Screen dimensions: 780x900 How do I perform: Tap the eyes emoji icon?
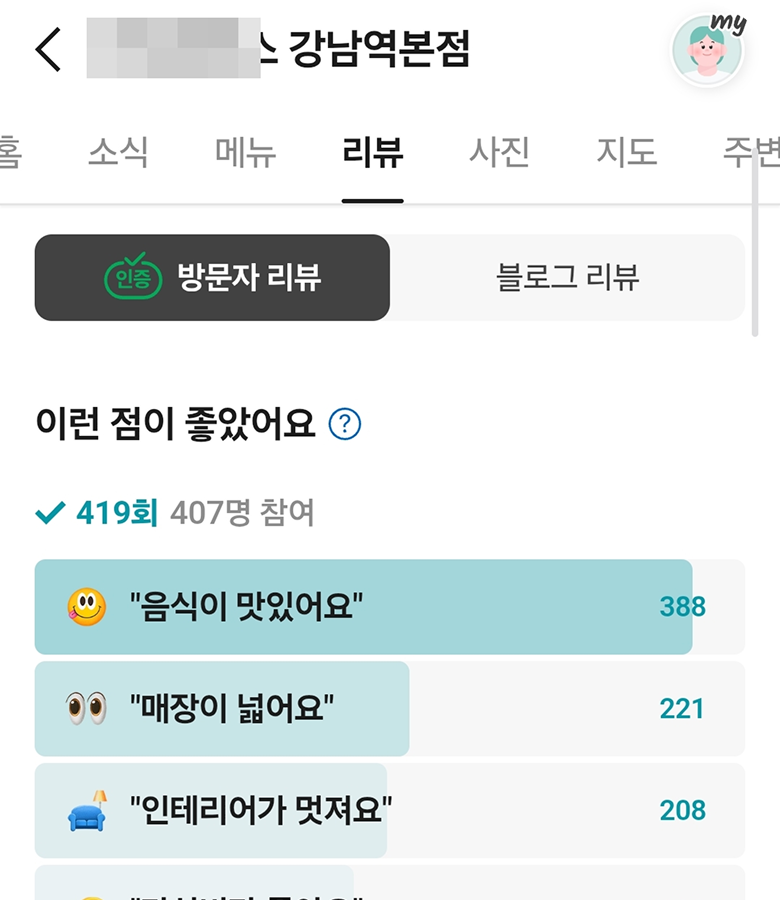(87, 709)
